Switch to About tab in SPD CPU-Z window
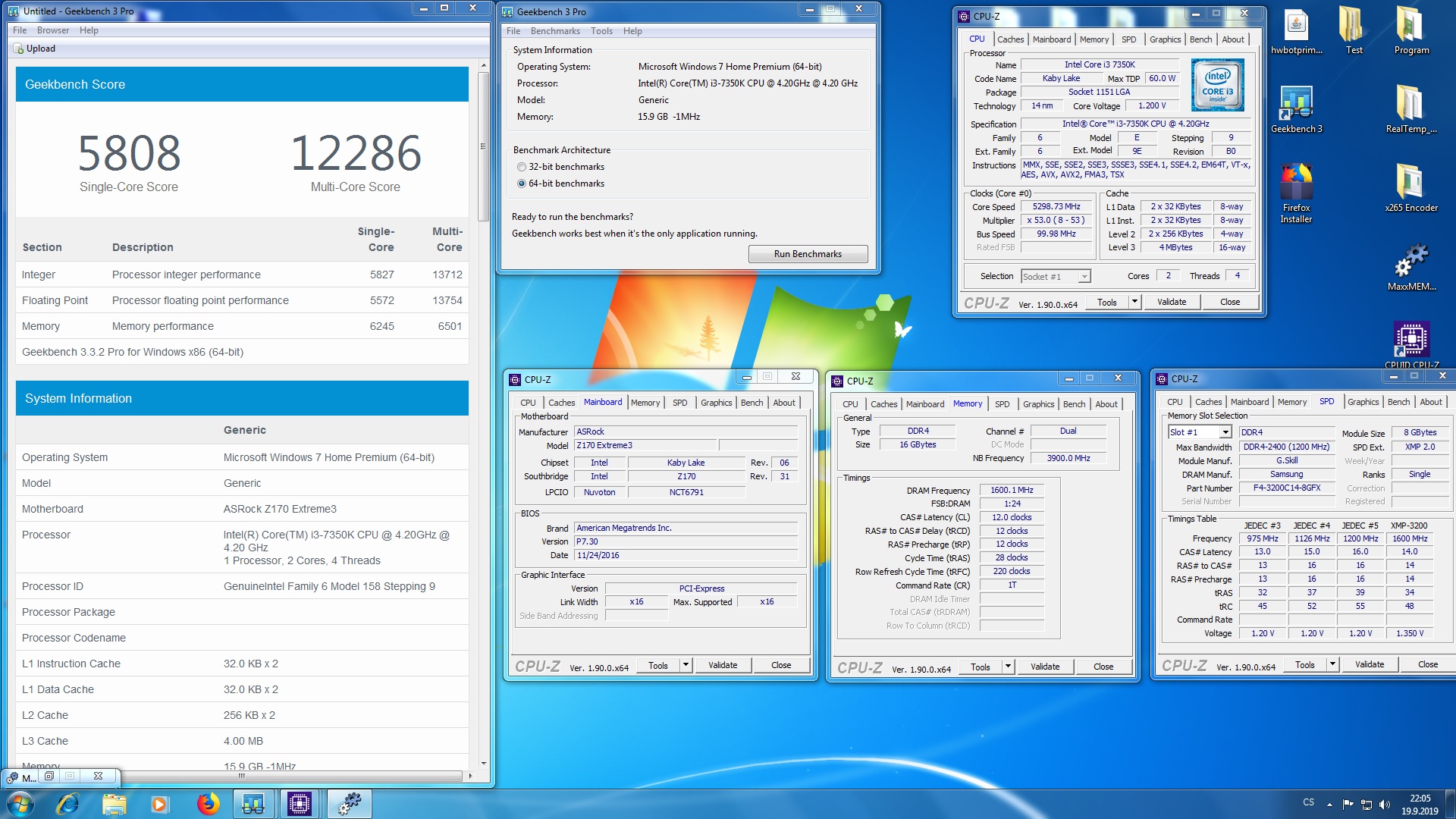Viewport: 1456px width, 819px height. (1430, 402)
